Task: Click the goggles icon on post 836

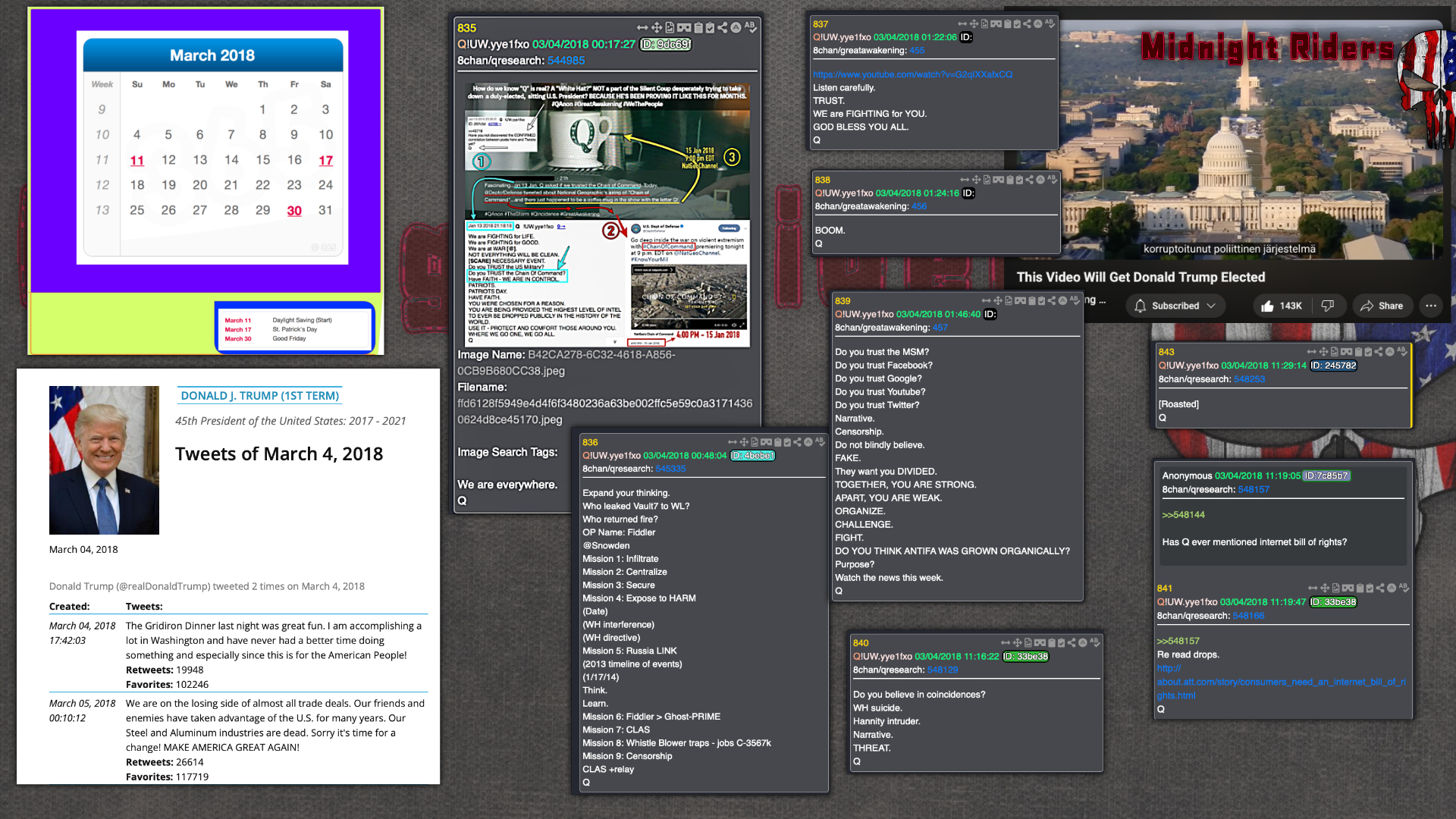Action: pyautogui.click(x=767, y=442)
